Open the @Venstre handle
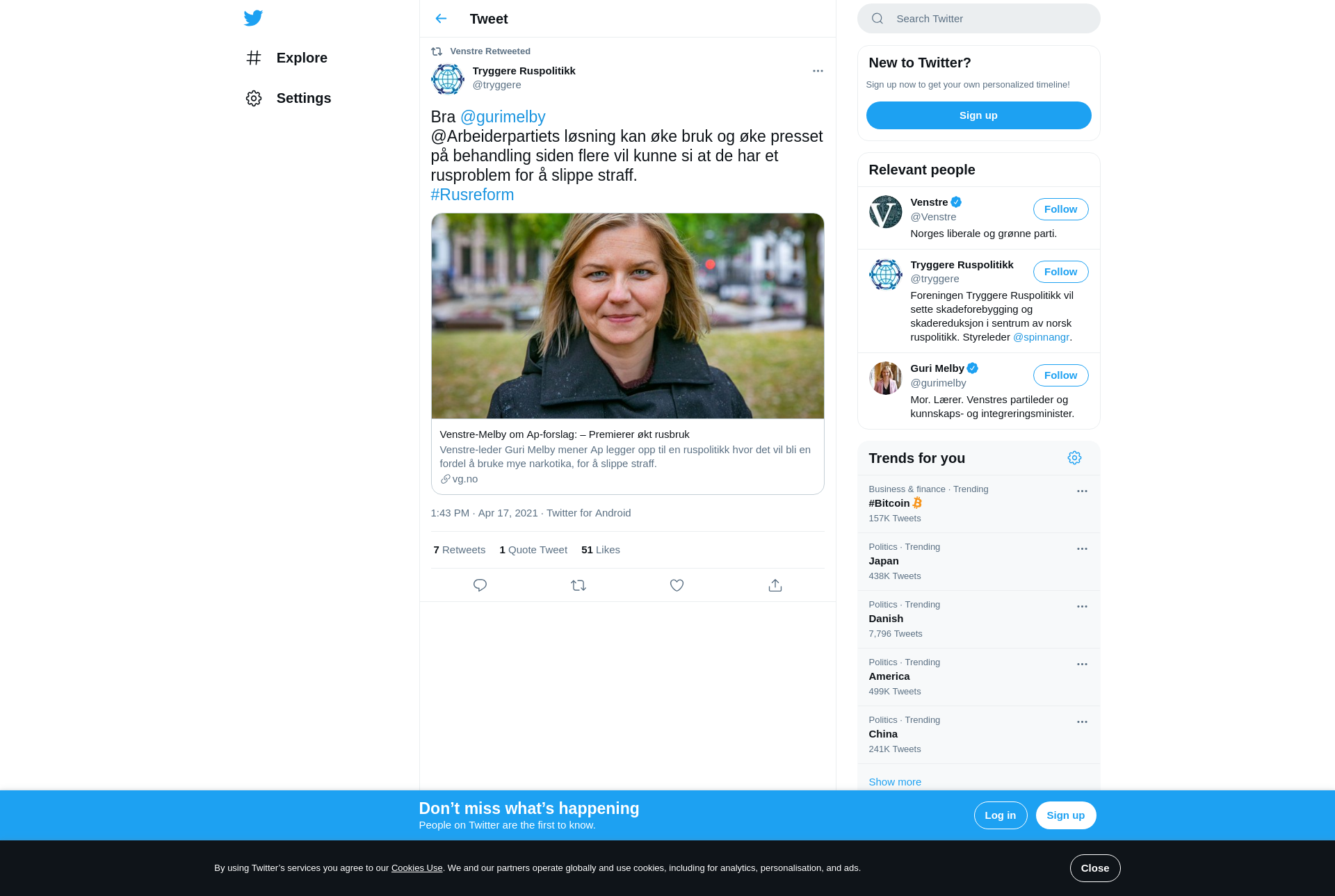The width and height of the screenshot is (1335, 896). 934,217
